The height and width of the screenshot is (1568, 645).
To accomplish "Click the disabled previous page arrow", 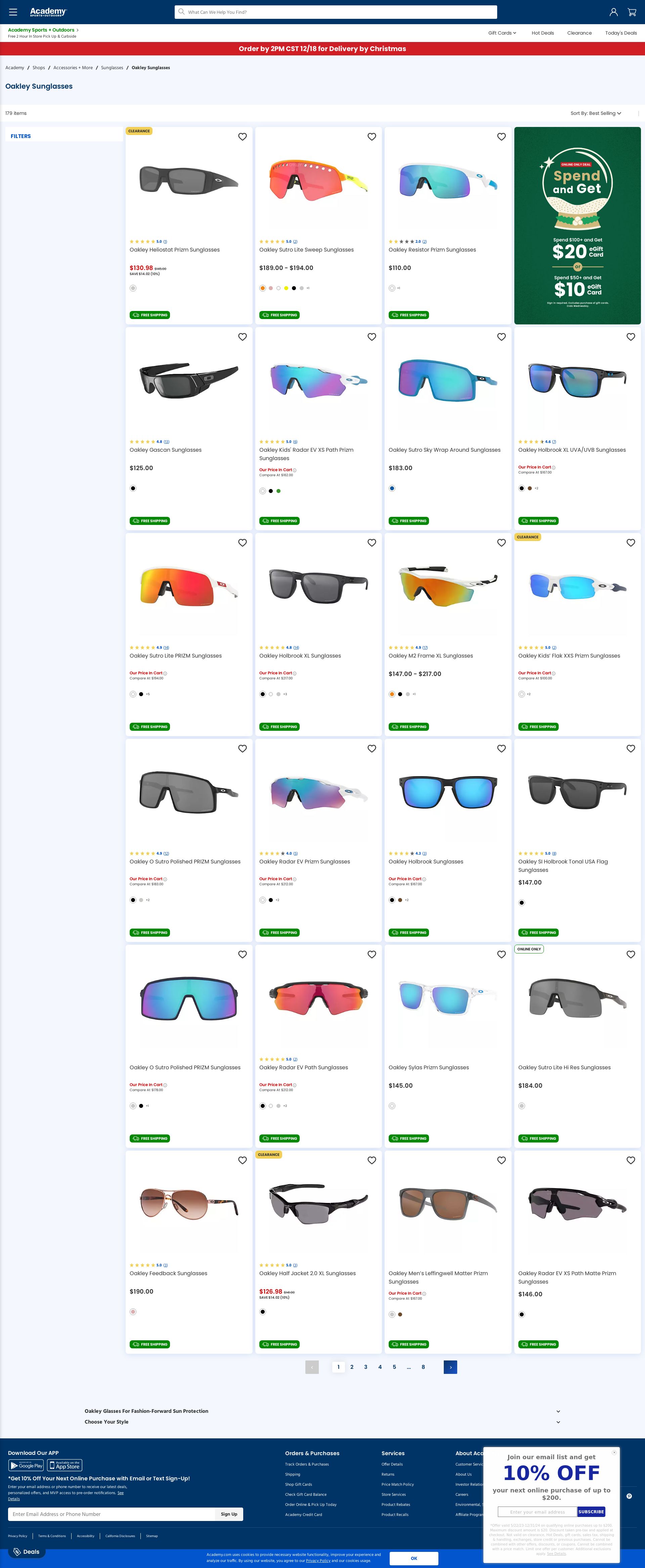I will click(x=312, y=1367).
